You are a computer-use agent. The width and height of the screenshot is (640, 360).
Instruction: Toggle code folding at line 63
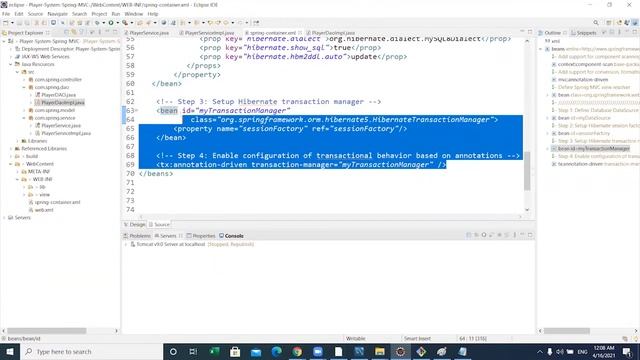tap(137, 111)
